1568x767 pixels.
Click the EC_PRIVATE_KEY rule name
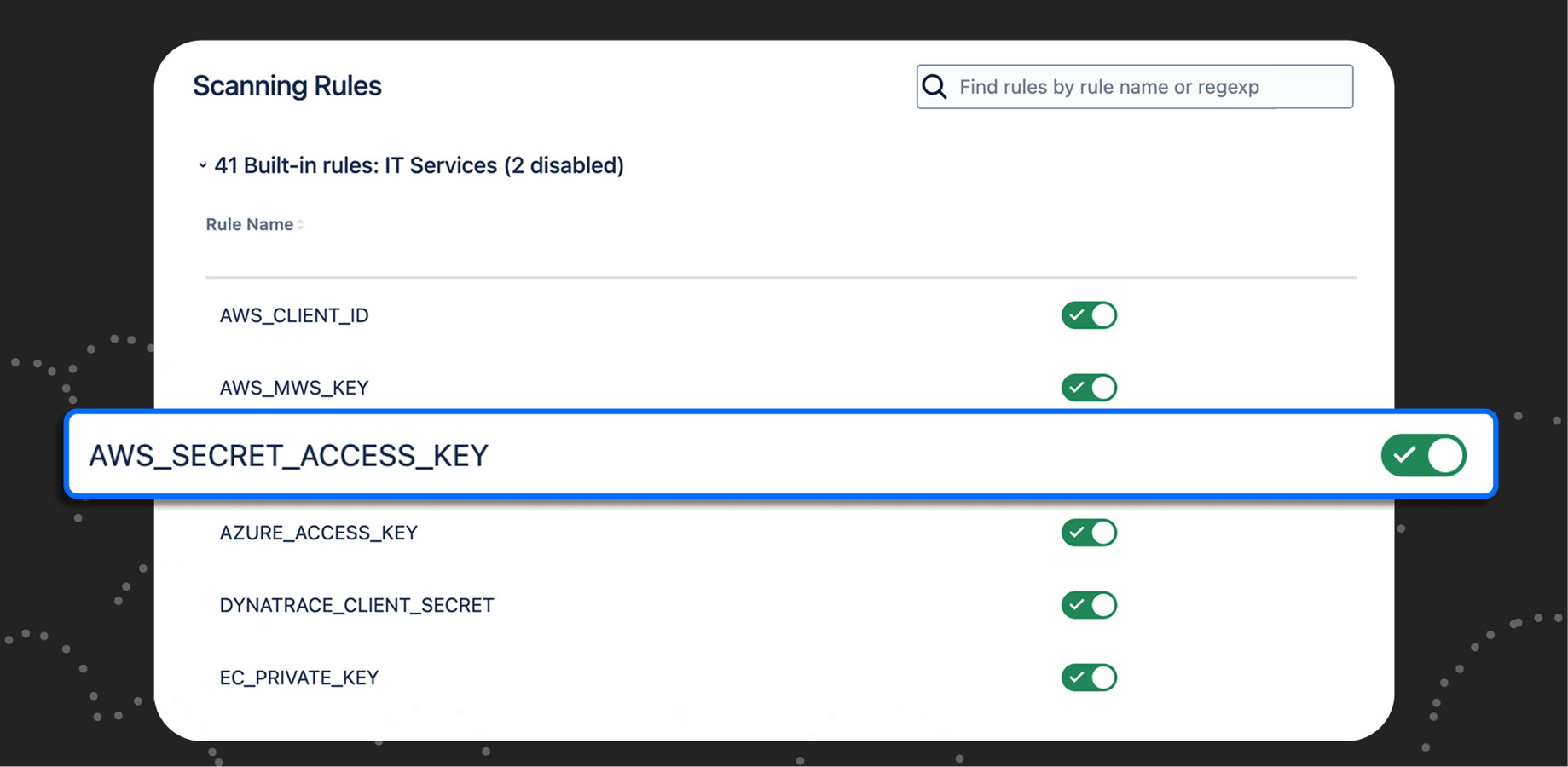(299, 677)
